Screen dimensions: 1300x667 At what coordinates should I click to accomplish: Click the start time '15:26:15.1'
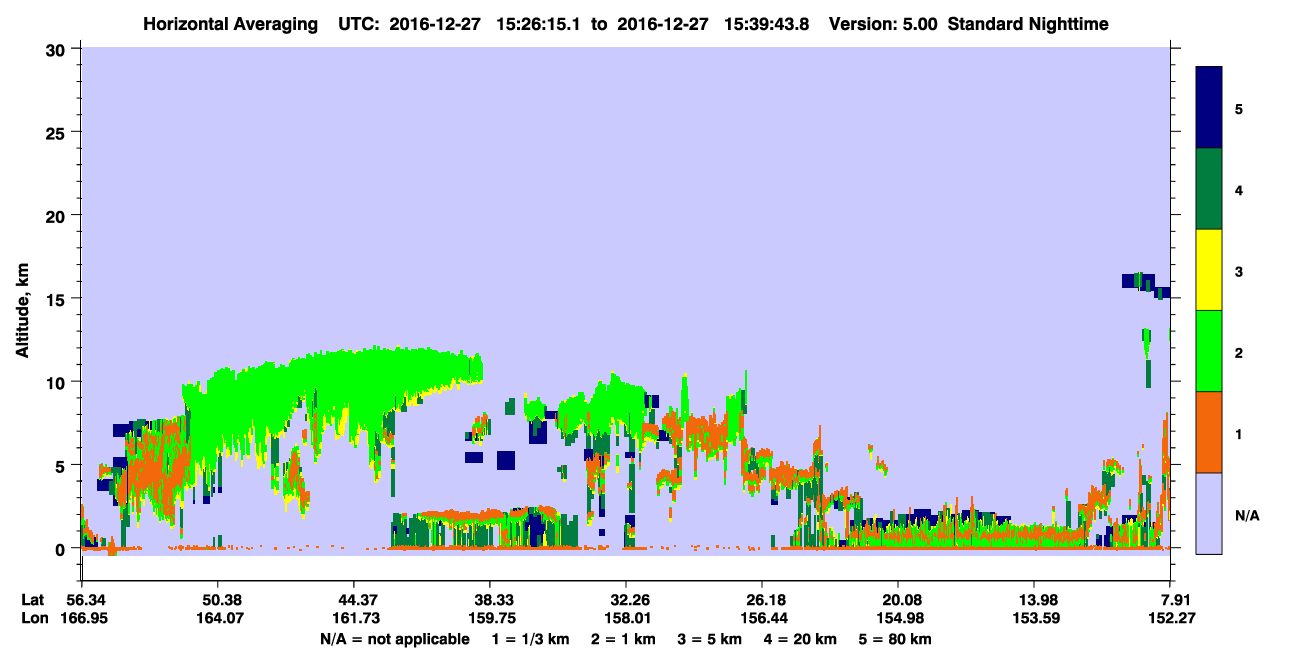pos(538,24)
